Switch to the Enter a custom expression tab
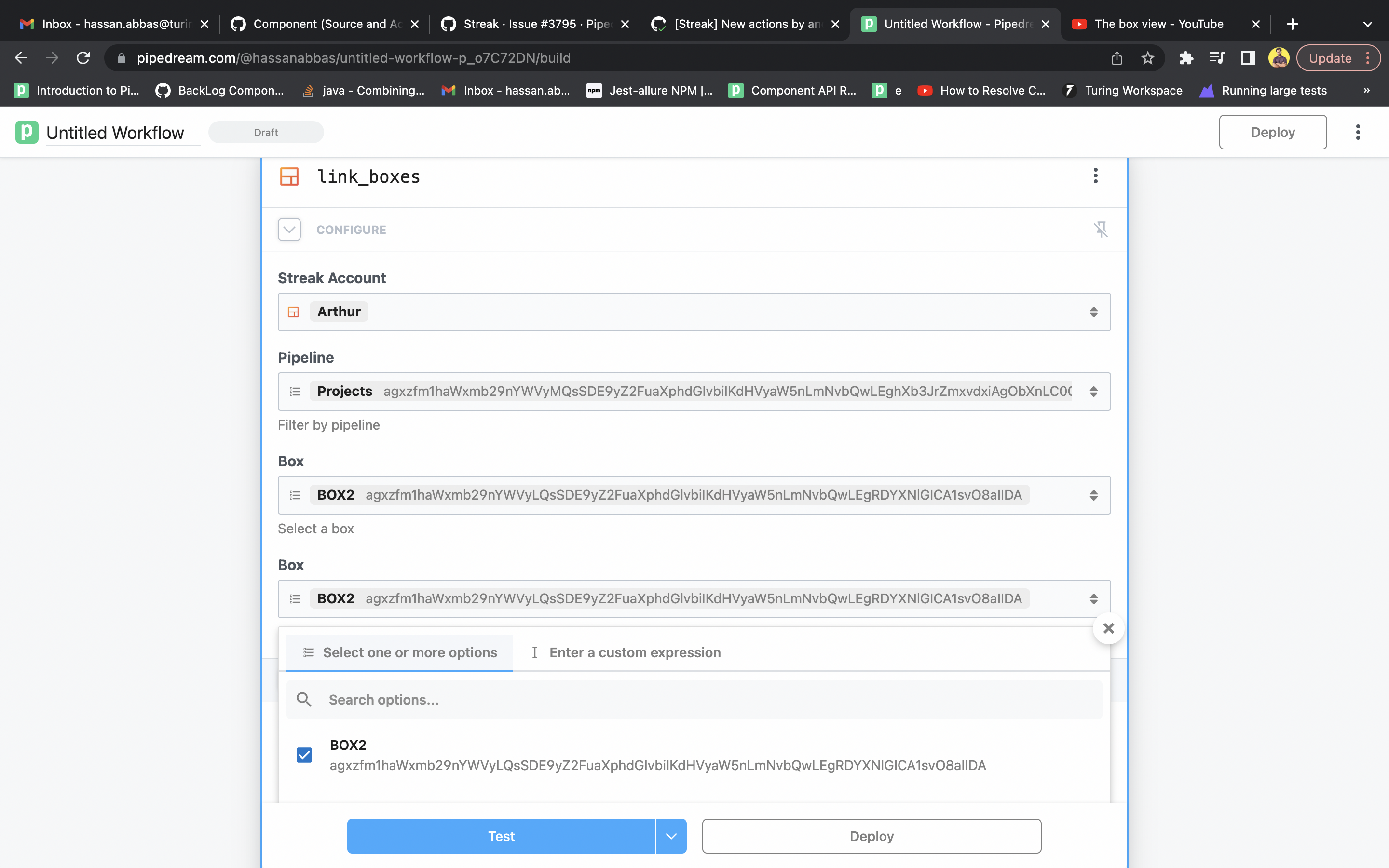This screenshot has height=868, width=1389. click(x=625, y=652)
